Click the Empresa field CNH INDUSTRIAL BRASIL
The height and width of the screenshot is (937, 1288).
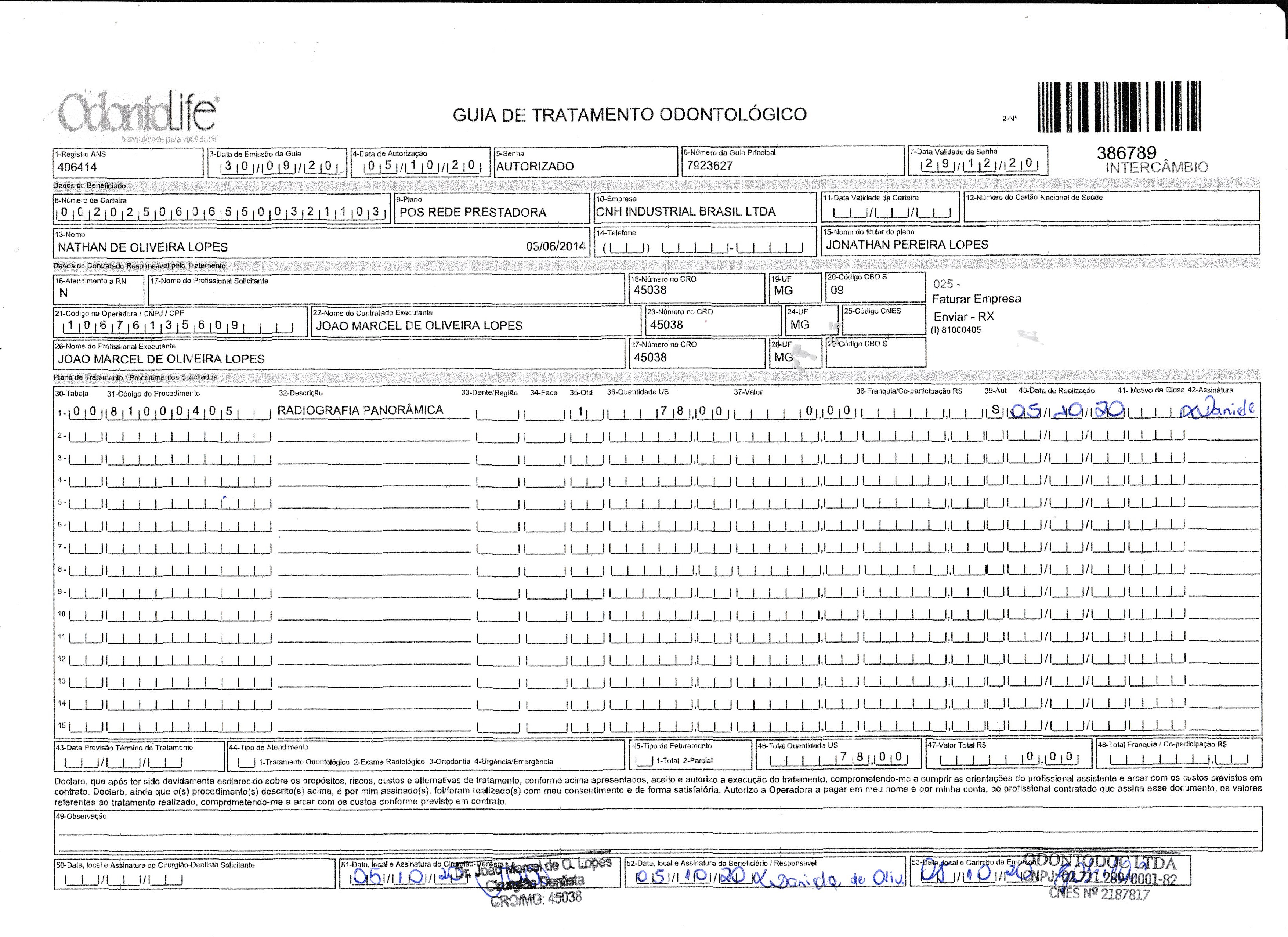685,212
